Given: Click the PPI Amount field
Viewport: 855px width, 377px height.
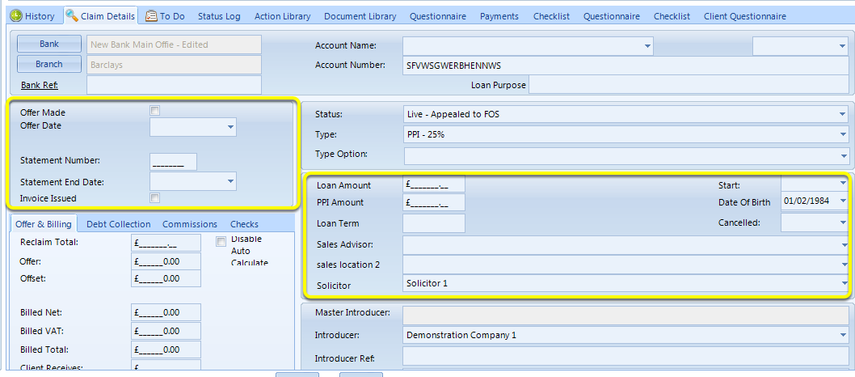Looking at the screenshot, I should tap(433, 202).
